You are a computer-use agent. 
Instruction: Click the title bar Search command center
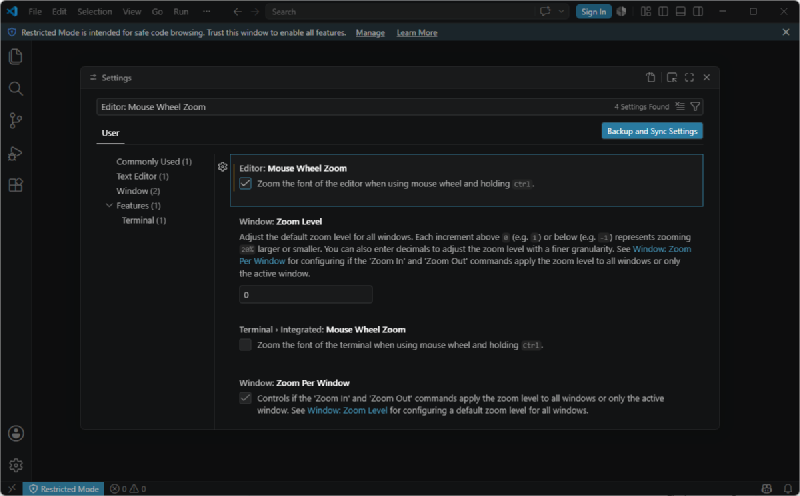[x=399, y=11]
